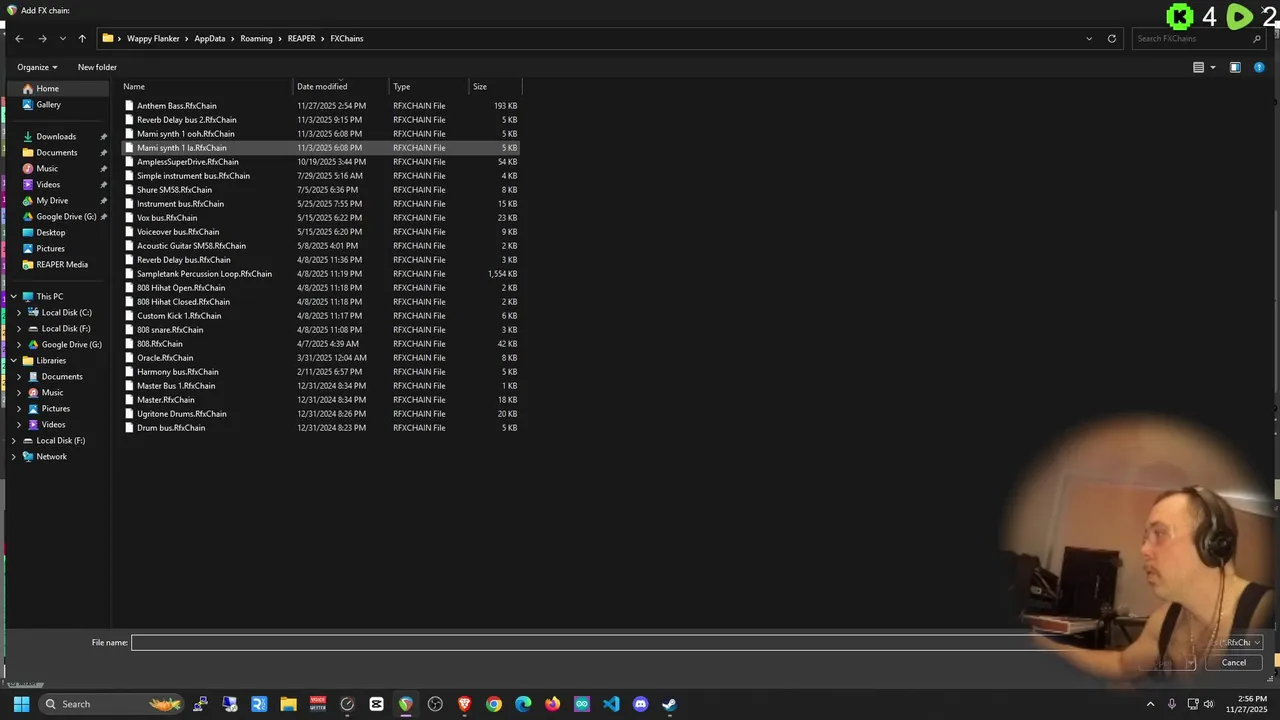The width and height of the screenshot is (1280, 720).
Task: Expand Local Disk (C:) tree node
Action: coord(19,312)
